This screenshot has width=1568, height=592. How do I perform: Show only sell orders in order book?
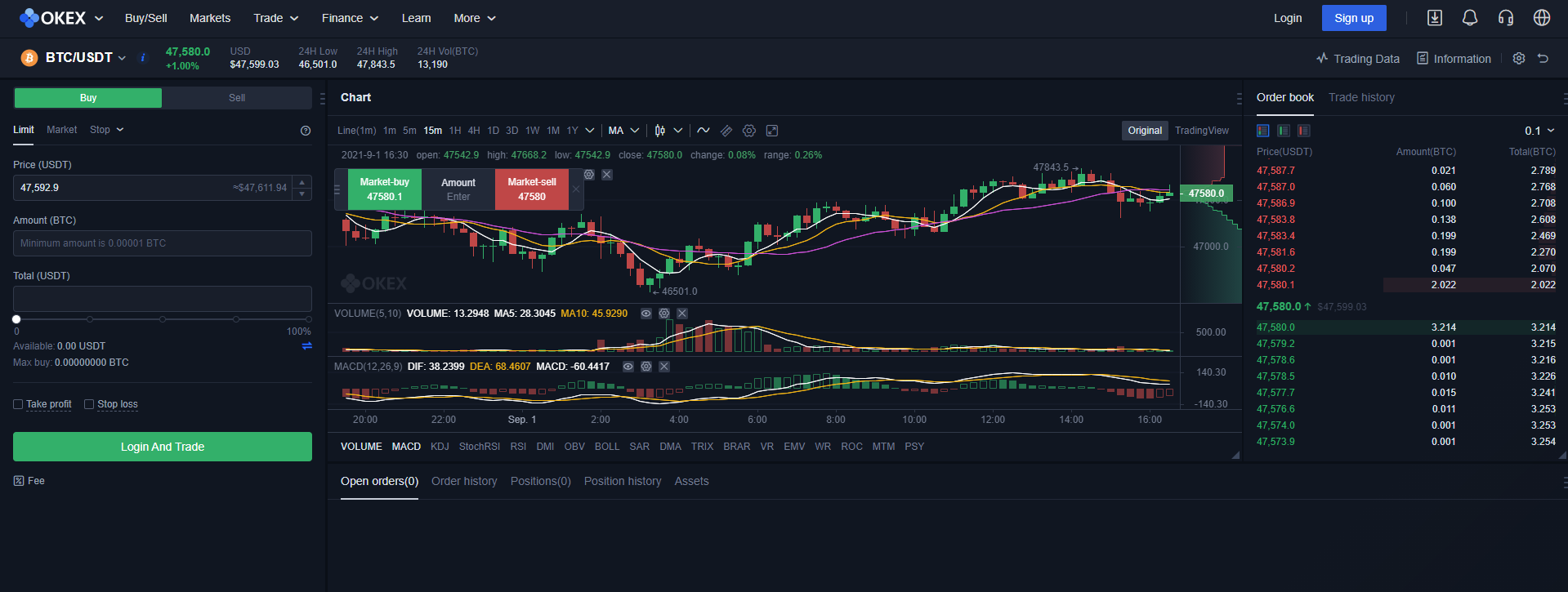coord(1304,131)
